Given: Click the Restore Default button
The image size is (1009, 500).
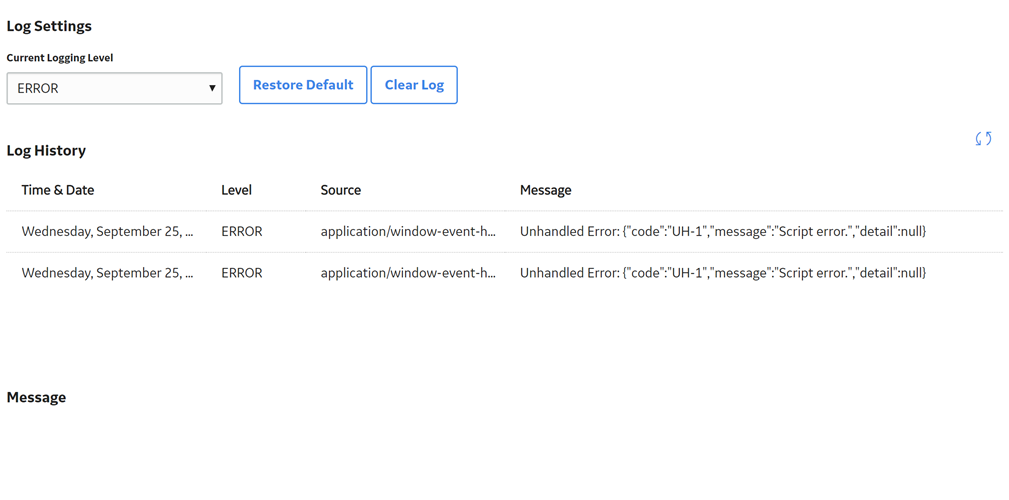Looking at the screenshot, I should pyautogui.click(x=303, y=85).
